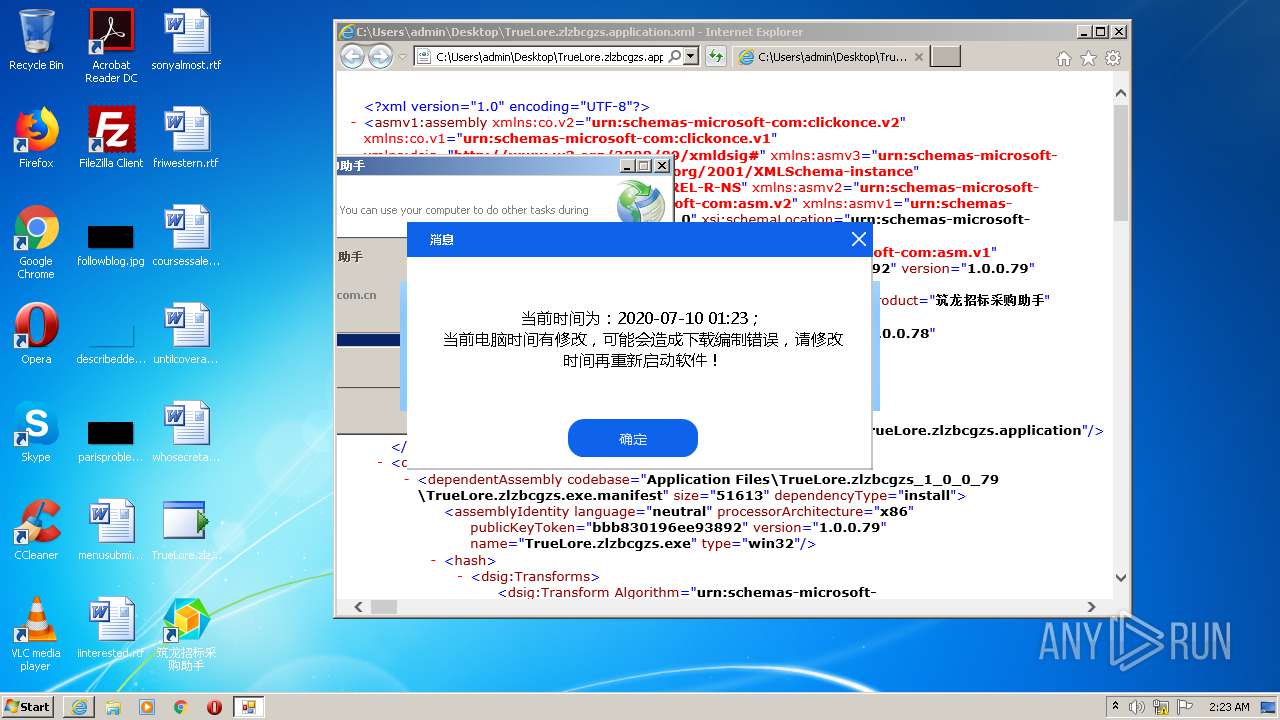Click the horizontal scrollbar left arrow in IE
This screenshot has height=720, width=1280.
359,607
